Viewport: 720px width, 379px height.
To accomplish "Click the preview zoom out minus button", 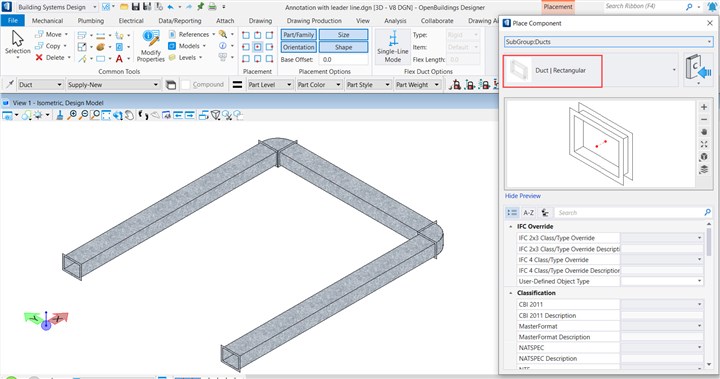I will coord(703,119).
